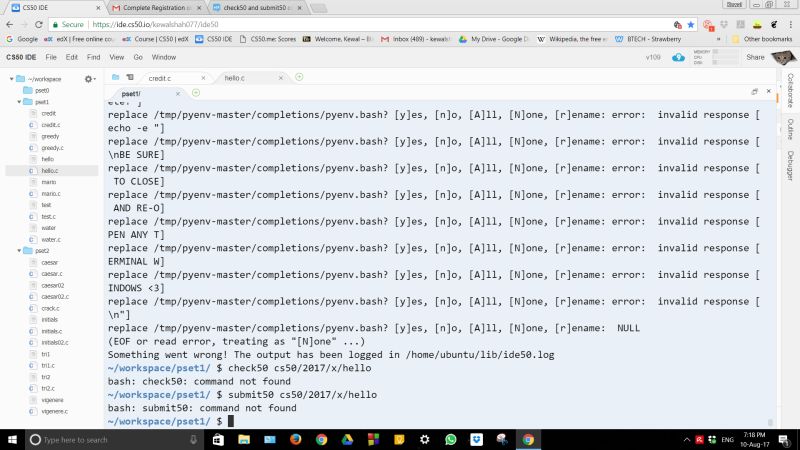Open the Debugger side panel
The height and width of the screenshot is (450, 800).
click(790, 165)
